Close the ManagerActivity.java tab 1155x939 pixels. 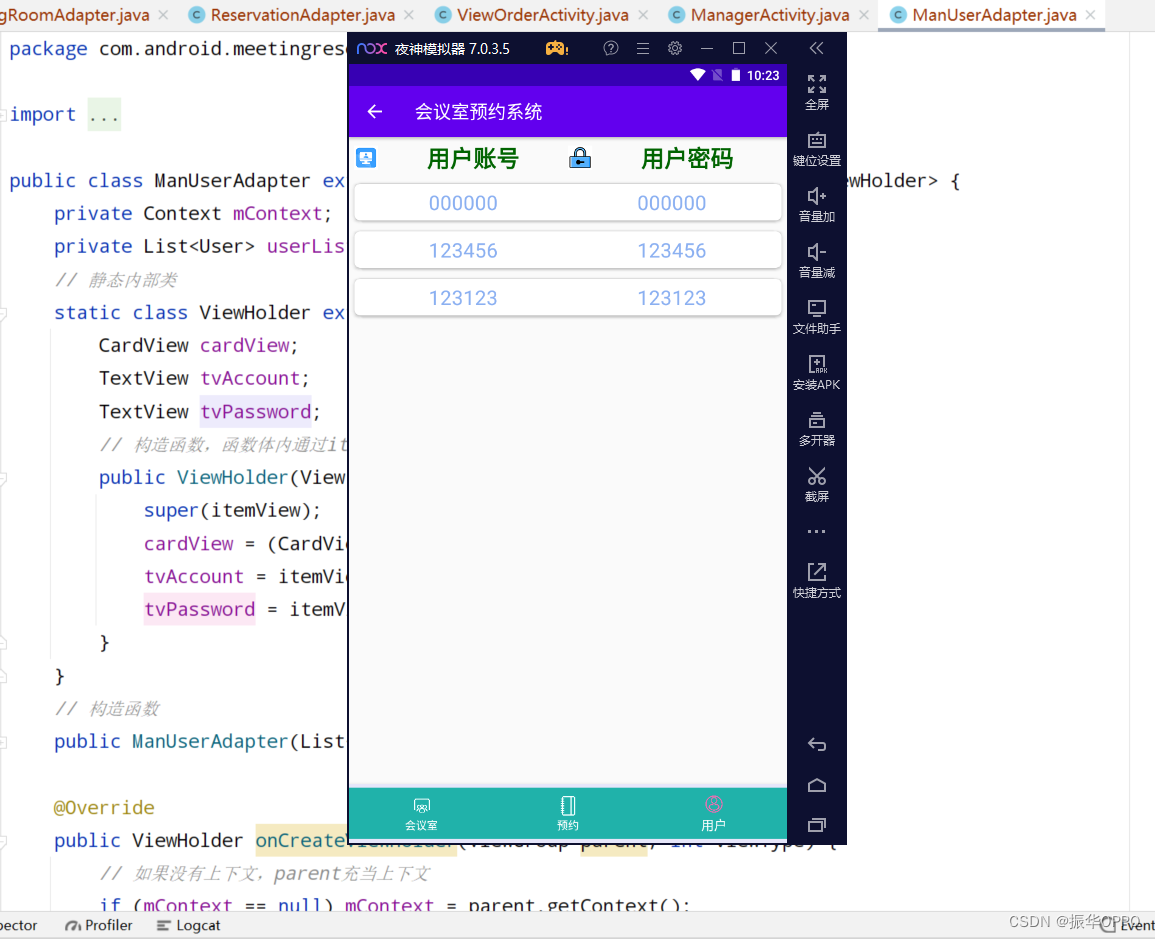[x=863, y=15]
